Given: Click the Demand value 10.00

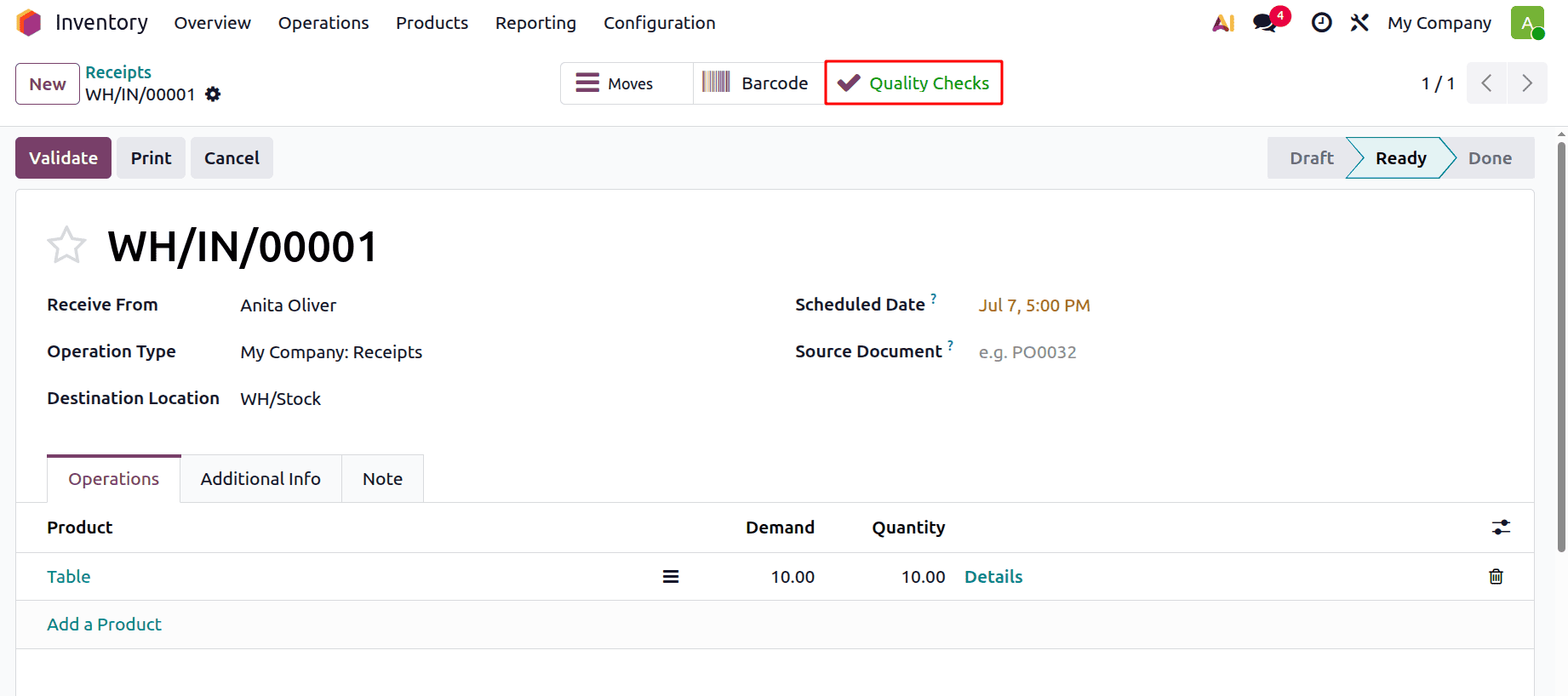Looking at the screenshot, I should click(x=793, y=577).
